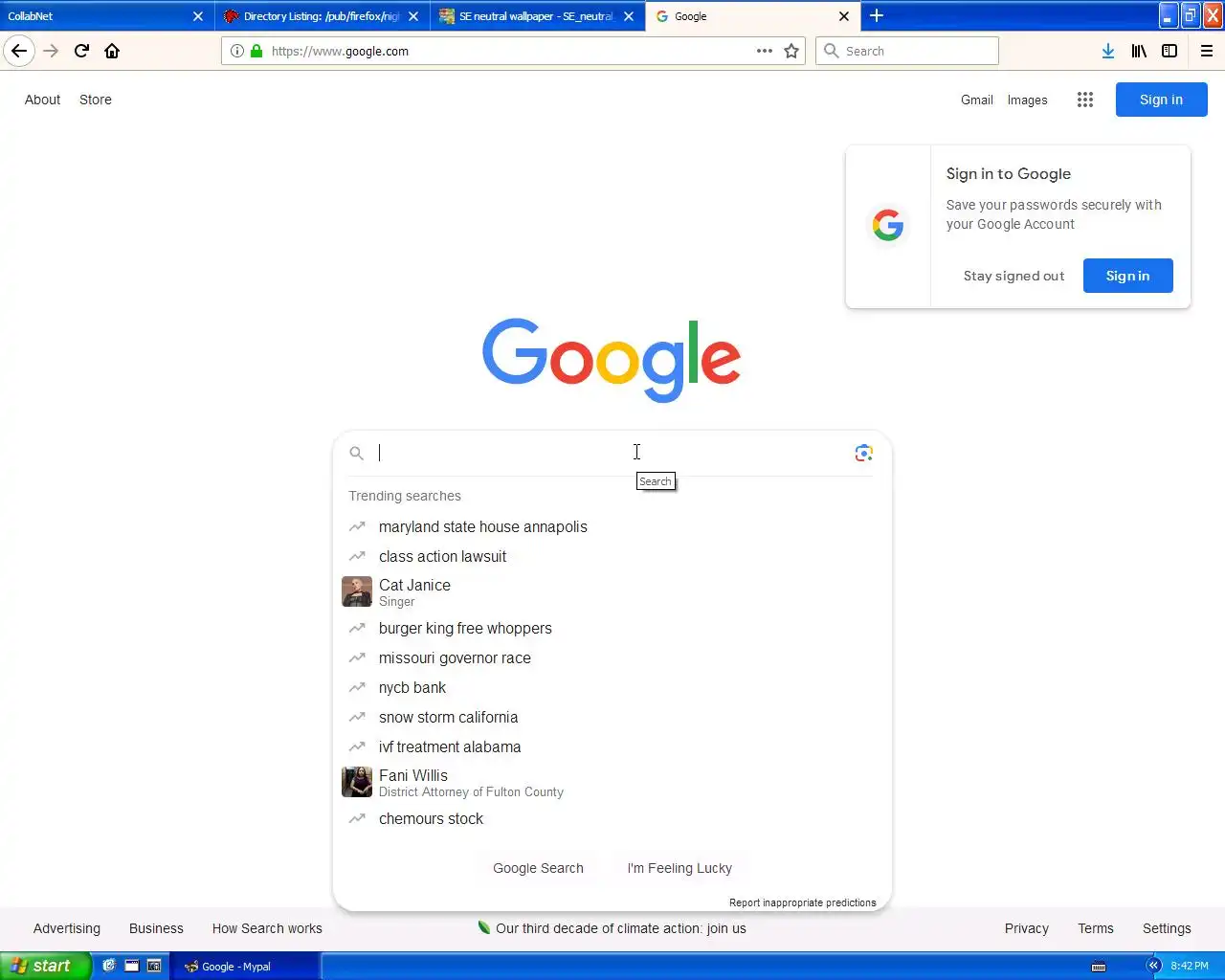Click the Google Search button
Screen dimensions: 1225x980
coord(538,868)
